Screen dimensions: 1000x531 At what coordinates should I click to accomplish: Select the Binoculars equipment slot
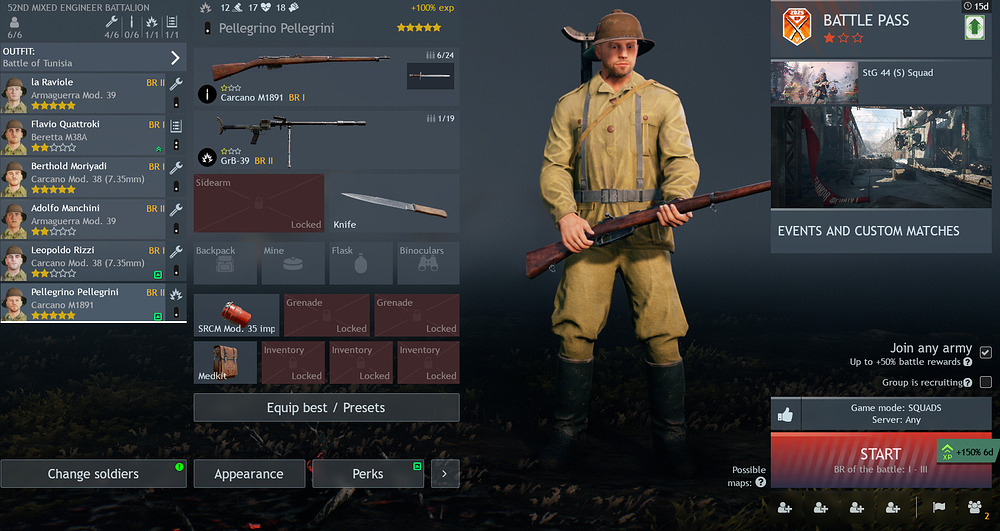pos(428,263)
